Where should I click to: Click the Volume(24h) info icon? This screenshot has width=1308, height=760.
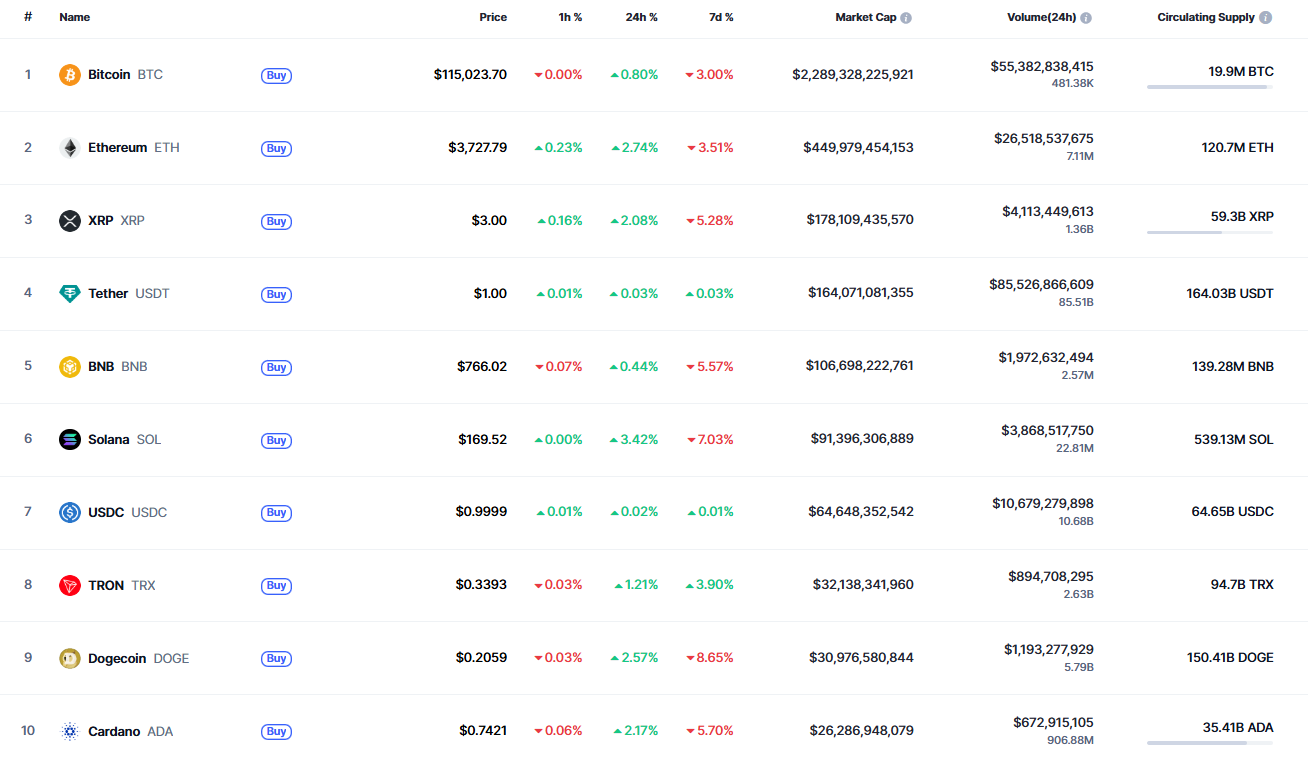(1086, 18)
